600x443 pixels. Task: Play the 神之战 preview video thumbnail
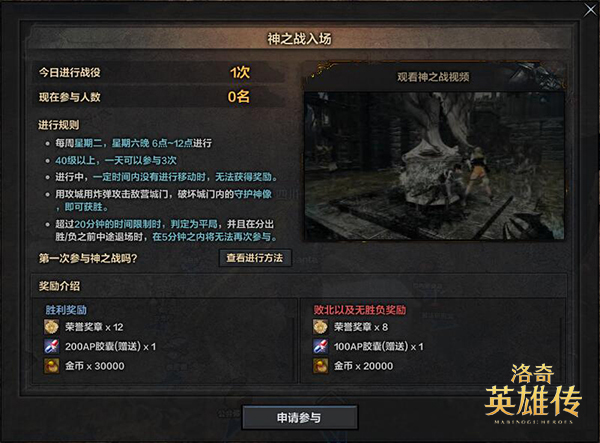(x=434, y=166)
